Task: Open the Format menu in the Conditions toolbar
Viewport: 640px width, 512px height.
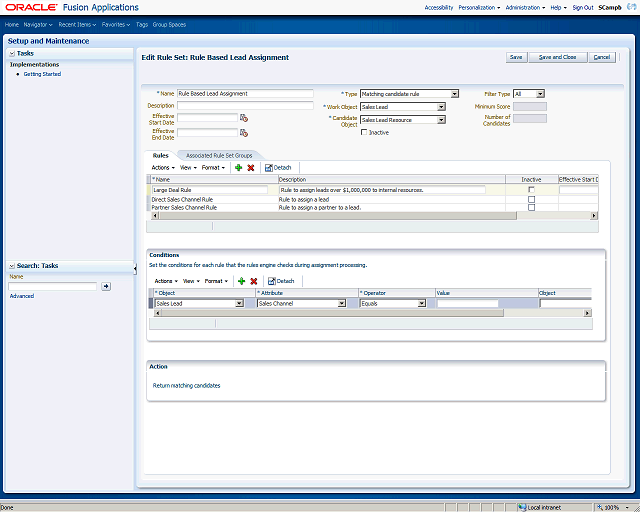Action: click(216, 281)
